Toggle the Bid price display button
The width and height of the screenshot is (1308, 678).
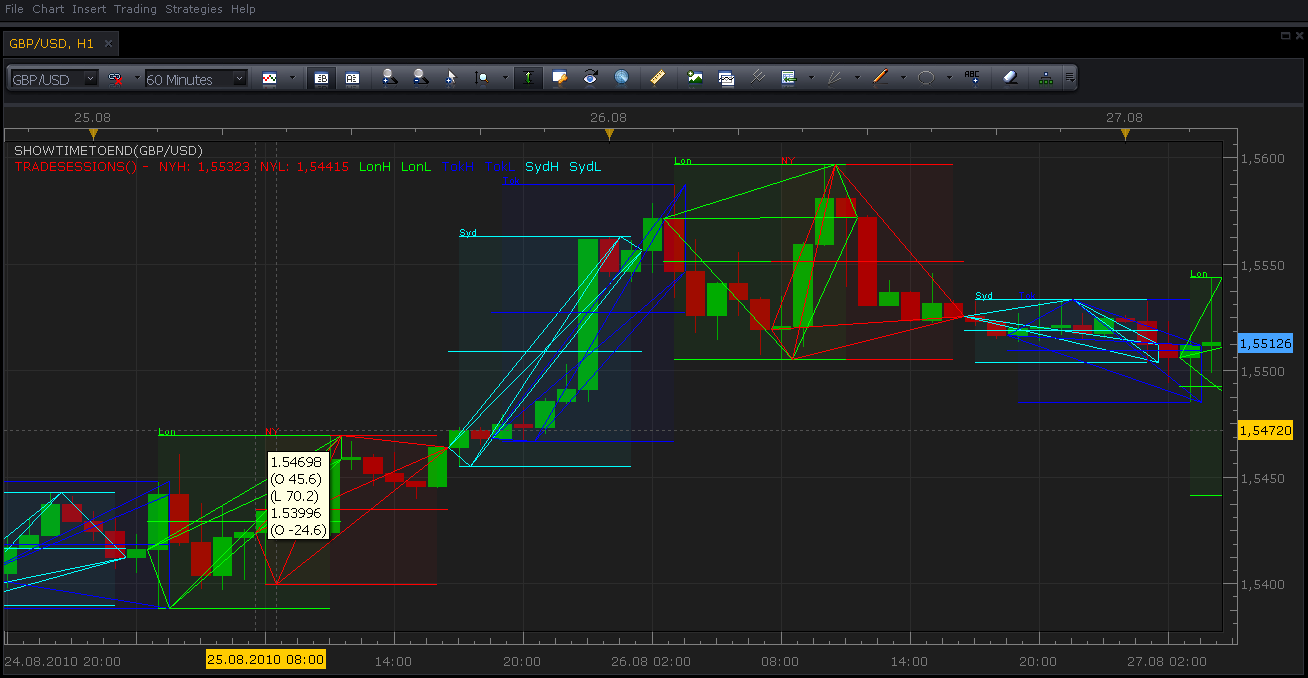tap(322, 78)
